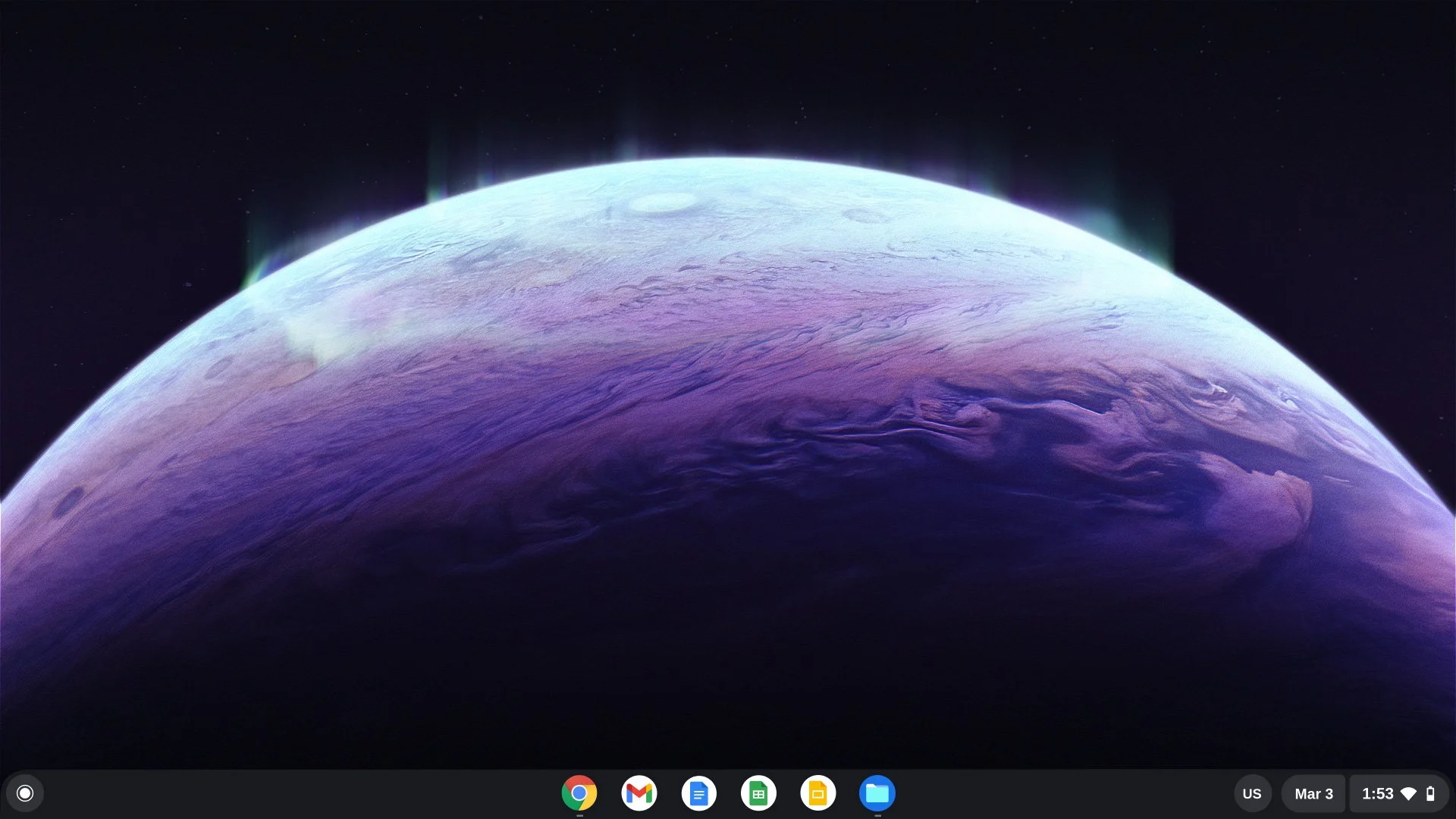Open Google Docs
Image resolution: width=1456 pixels, height=819 pixels.
pyautogui.click(x=699, y=793)
